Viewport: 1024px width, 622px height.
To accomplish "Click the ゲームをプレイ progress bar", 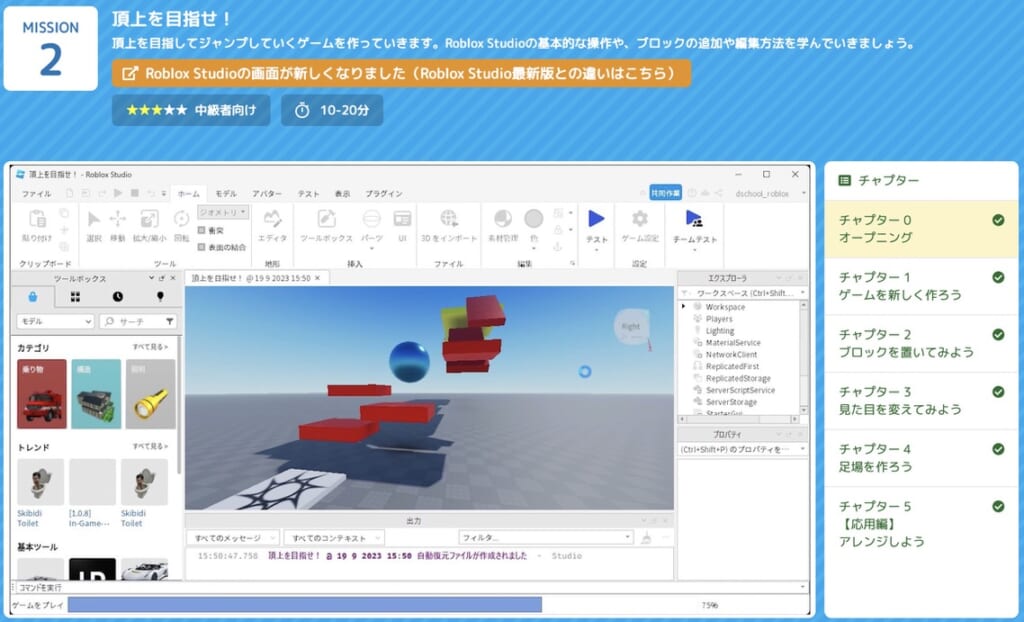I will coord(305,605).
